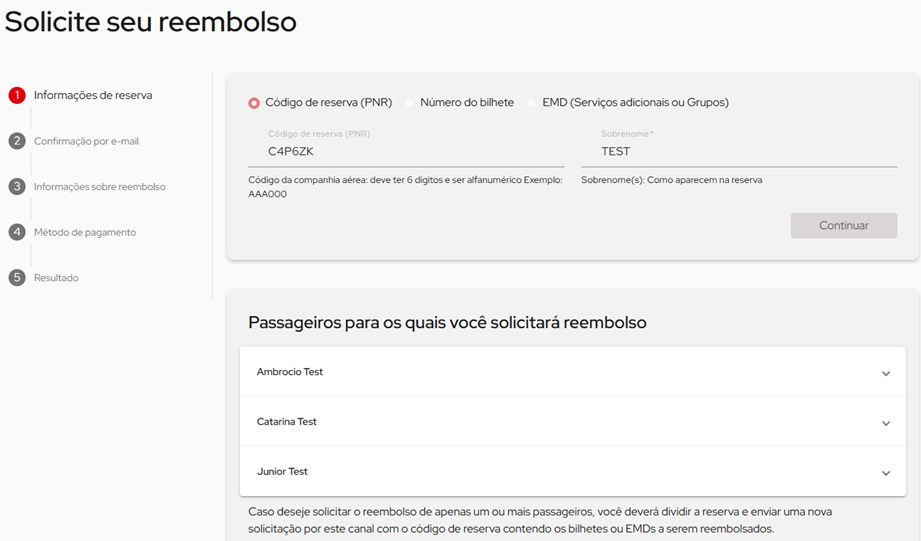The height and width of the screenshot is (541, 921).
Task: Open the Informações sobre reembolso step
Action: (100, 187)
